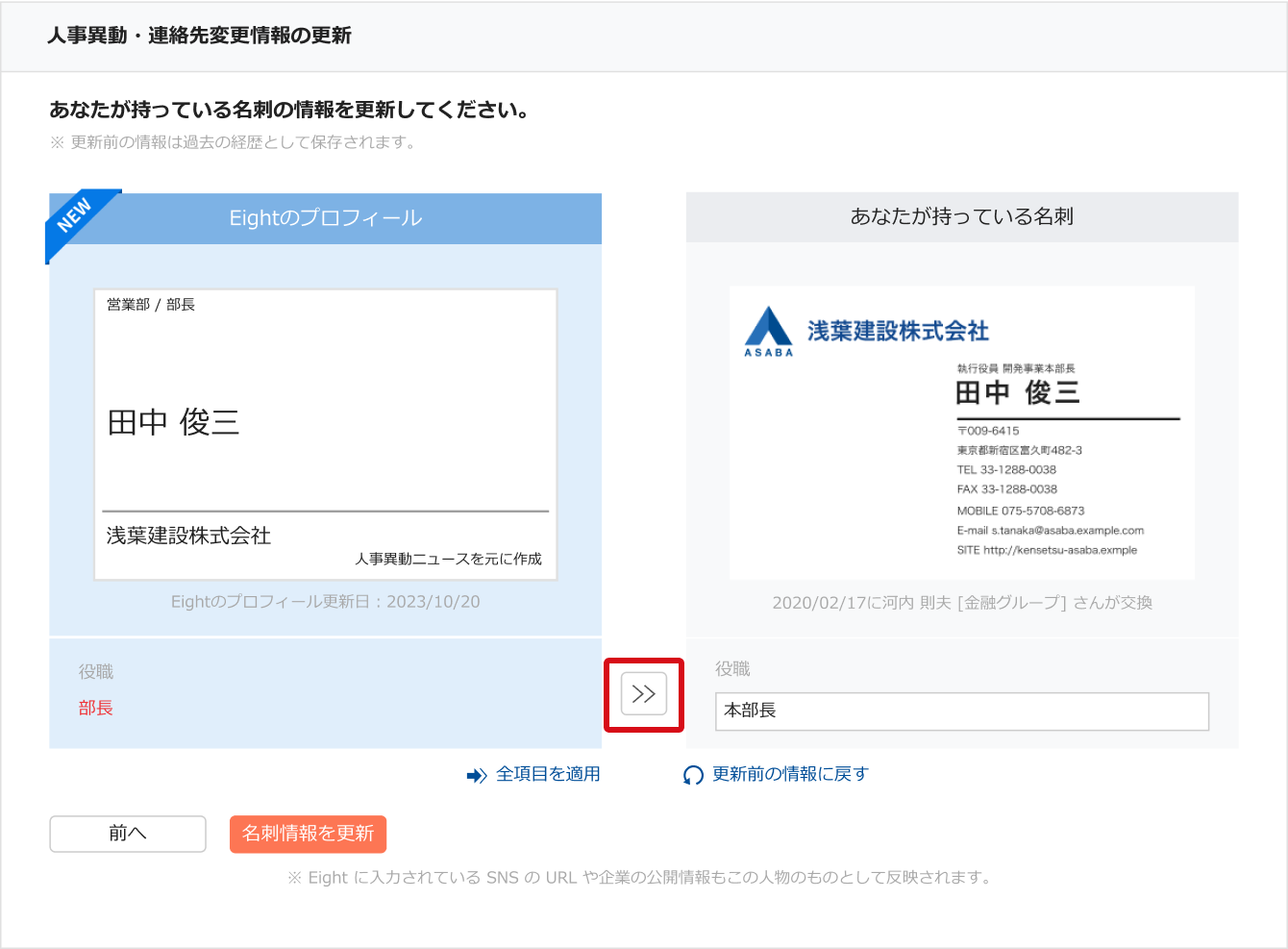Click the 田中 俊三 business card image

click(961, 432)
